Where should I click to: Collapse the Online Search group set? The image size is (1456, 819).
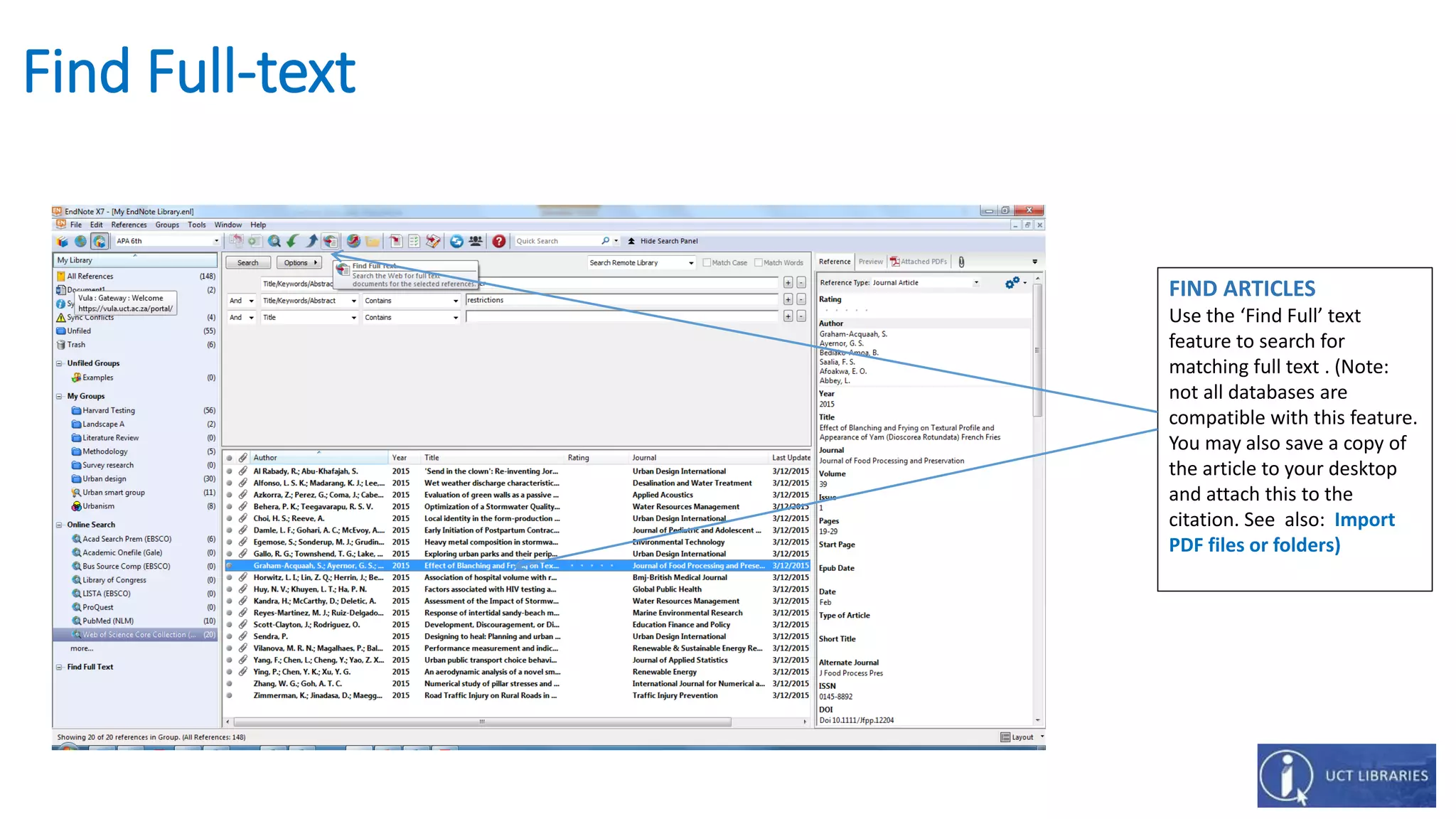[59, 525]
